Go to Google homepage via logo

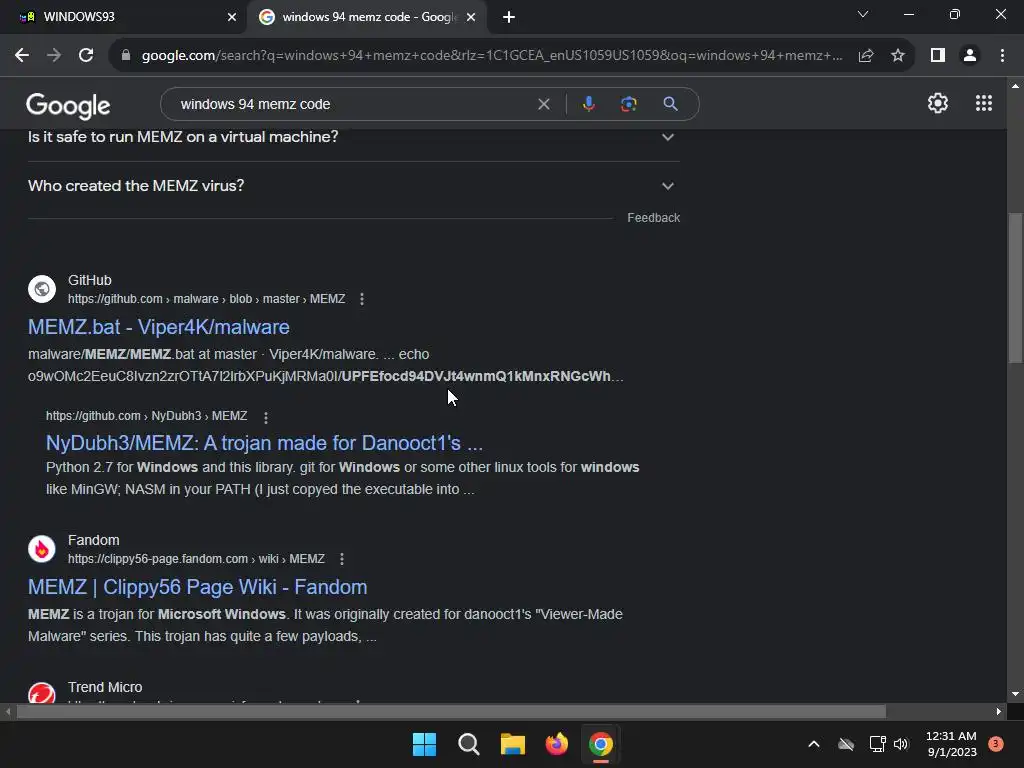click(68, 105)
